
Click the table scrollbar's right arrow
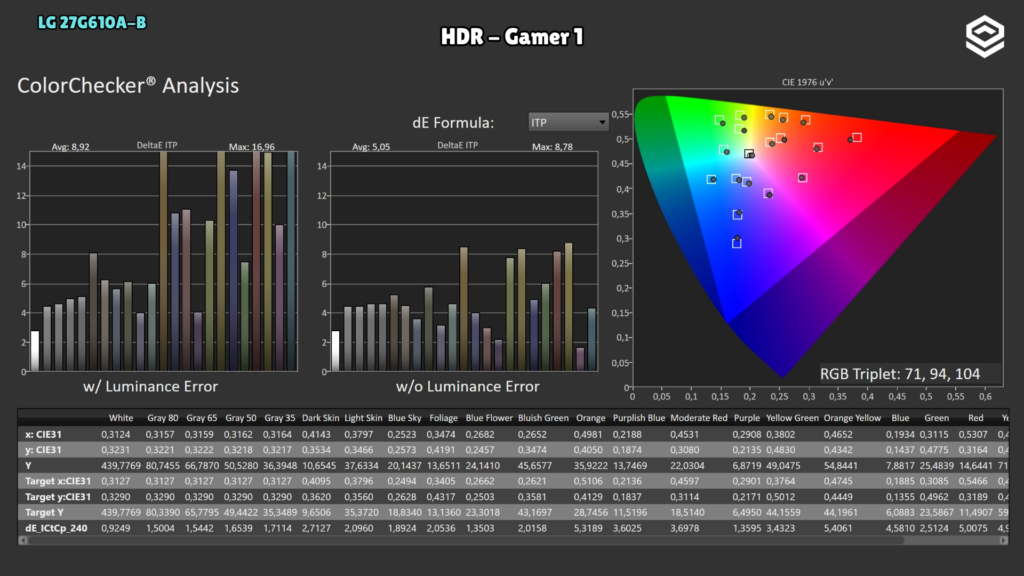1004,540
